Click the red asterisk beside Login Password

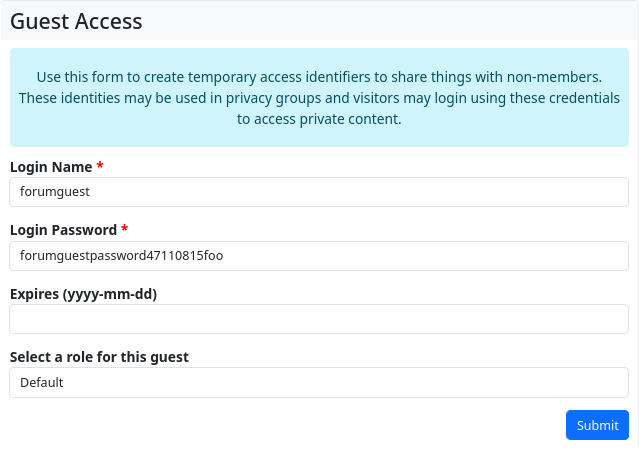click(x=125, y=230)
